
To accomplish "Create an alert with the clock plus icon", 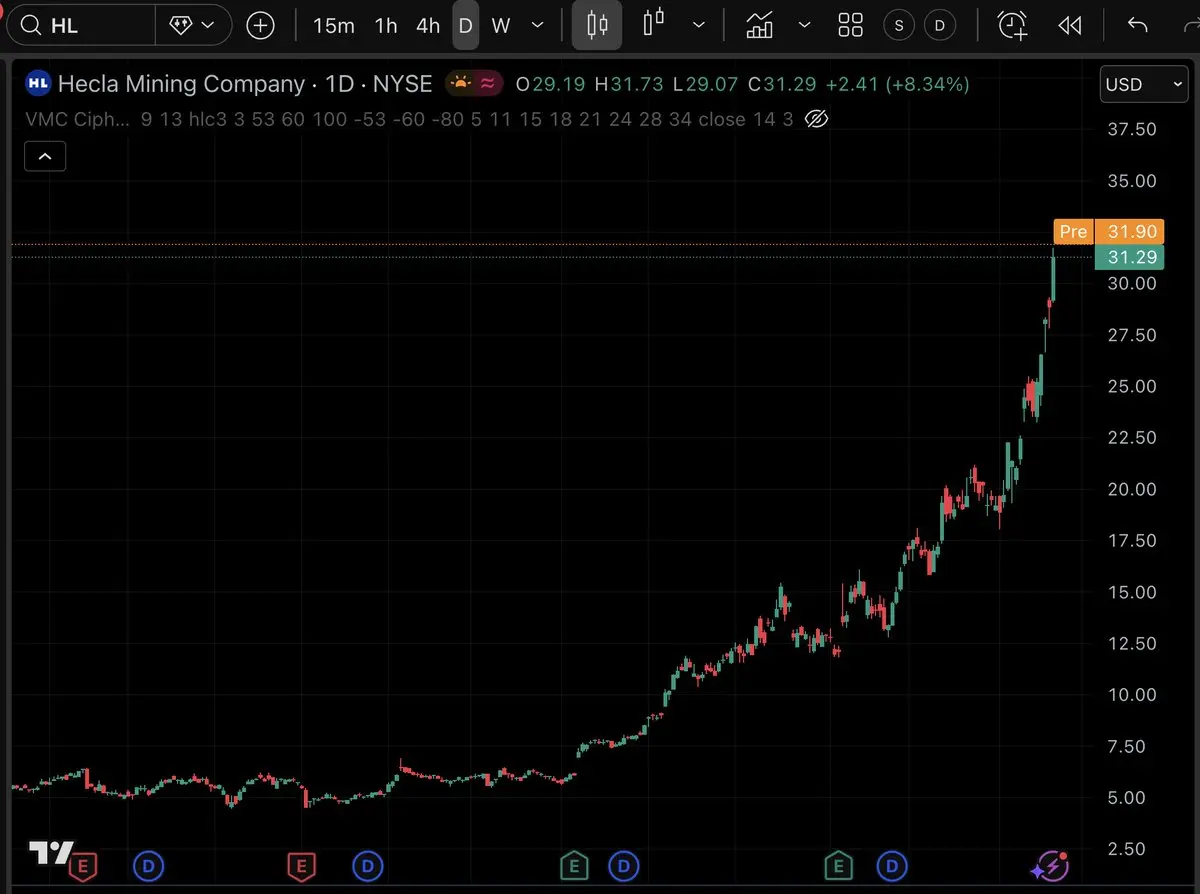I will tap(1013, 25).
